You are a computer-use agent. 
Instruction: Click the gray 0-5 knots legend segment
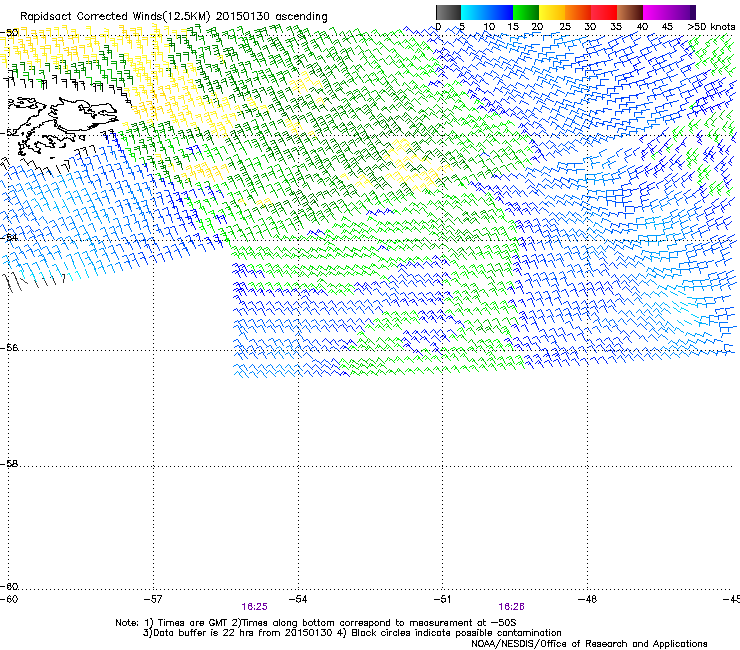coord(448,12)
